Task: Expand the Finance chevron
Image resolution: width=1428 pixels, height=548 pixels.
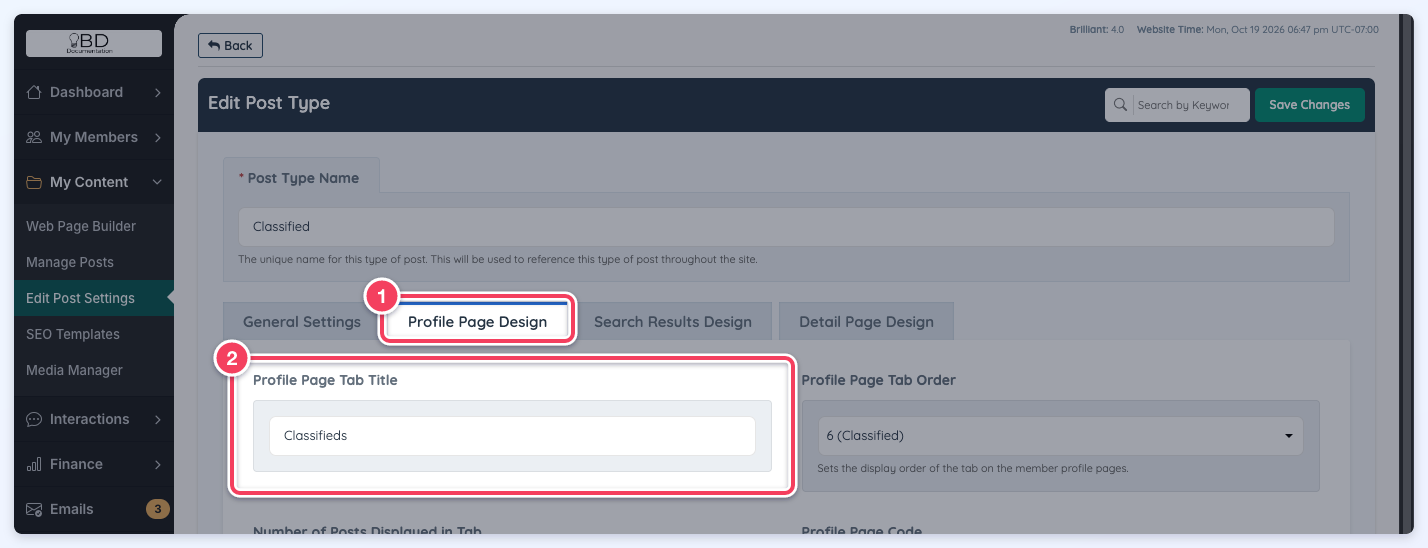Action: (157, 464)
